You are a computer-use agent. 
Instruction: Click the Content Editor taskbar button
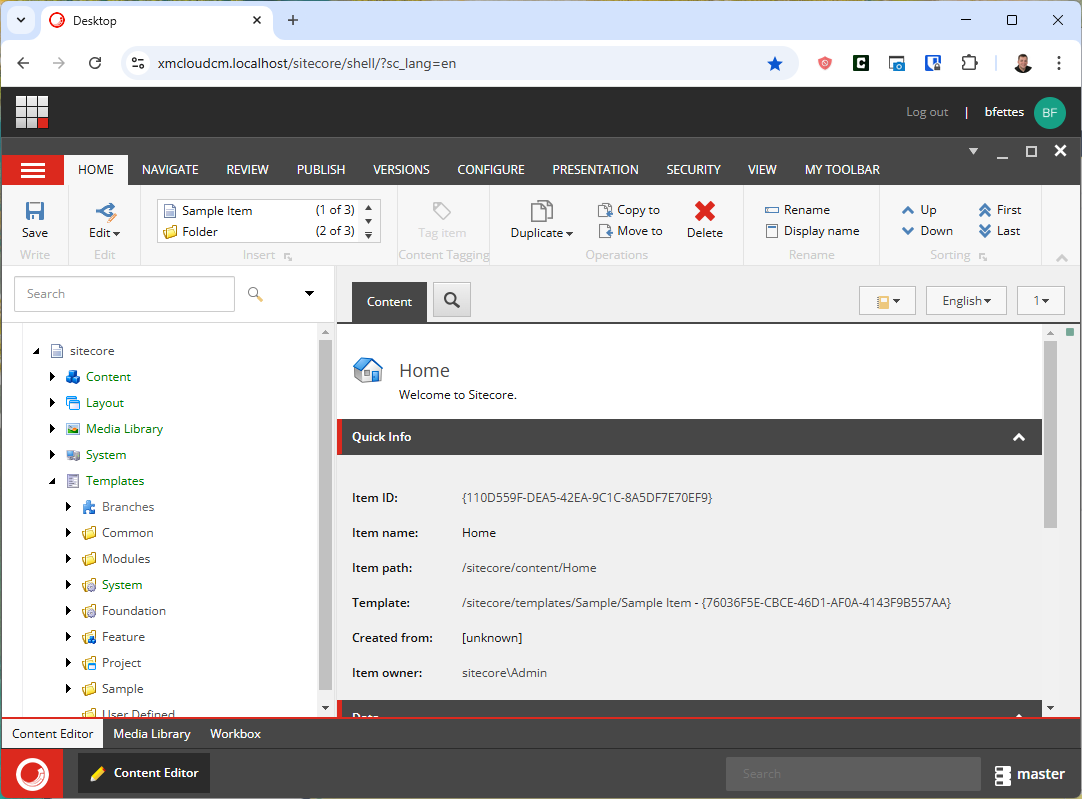[144, 773]
